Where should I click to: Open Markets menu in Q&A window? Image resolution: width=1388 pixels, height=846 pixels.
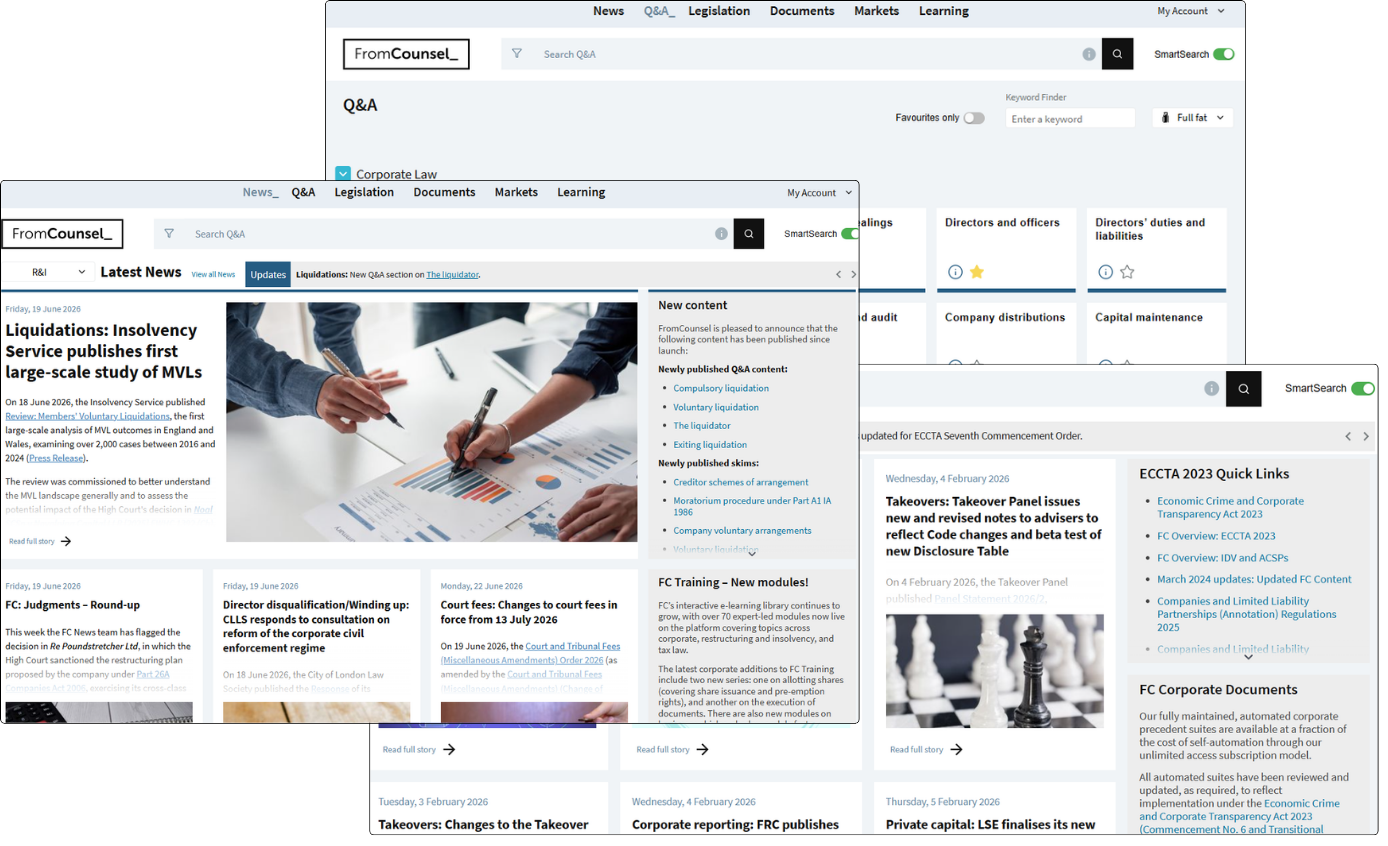876,11
